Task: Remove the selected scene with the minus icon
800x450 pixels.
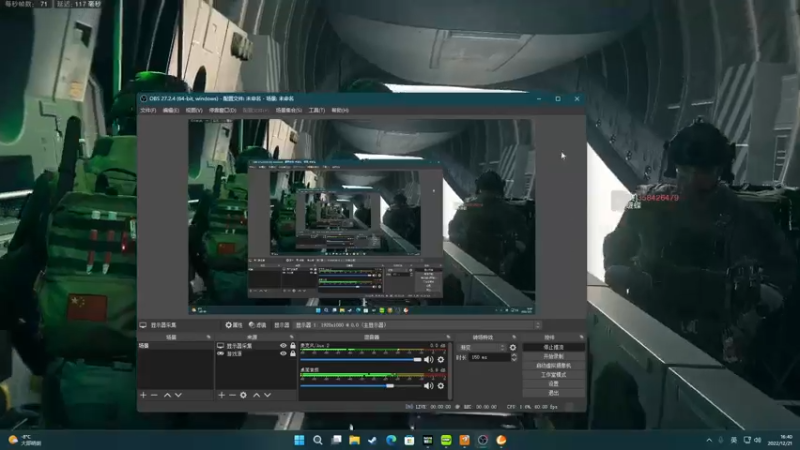Action: [154, 395]
